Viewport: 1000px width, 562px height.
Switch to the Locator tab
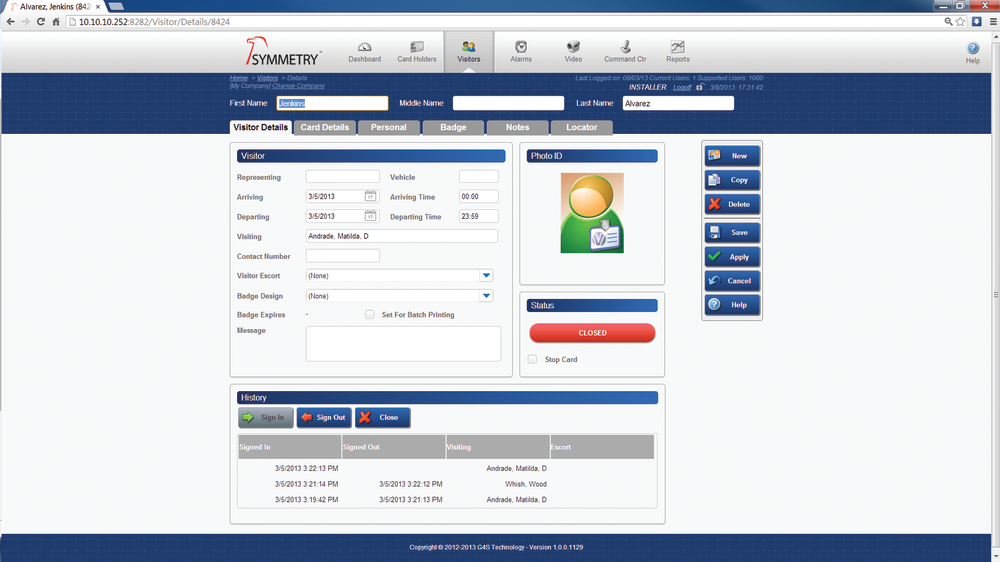pos(582,128)
